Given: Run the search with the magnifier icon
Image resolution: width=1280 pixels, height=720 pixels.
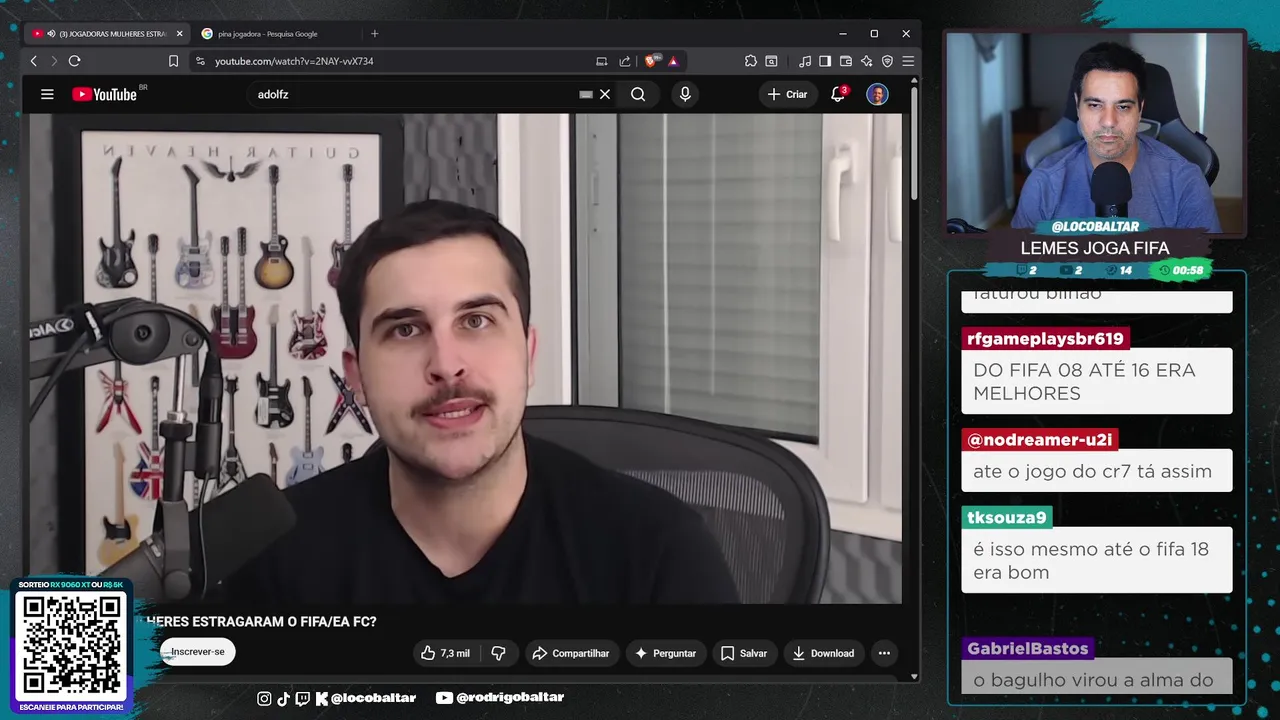Looking at the screenshot, I should point(638,94).
